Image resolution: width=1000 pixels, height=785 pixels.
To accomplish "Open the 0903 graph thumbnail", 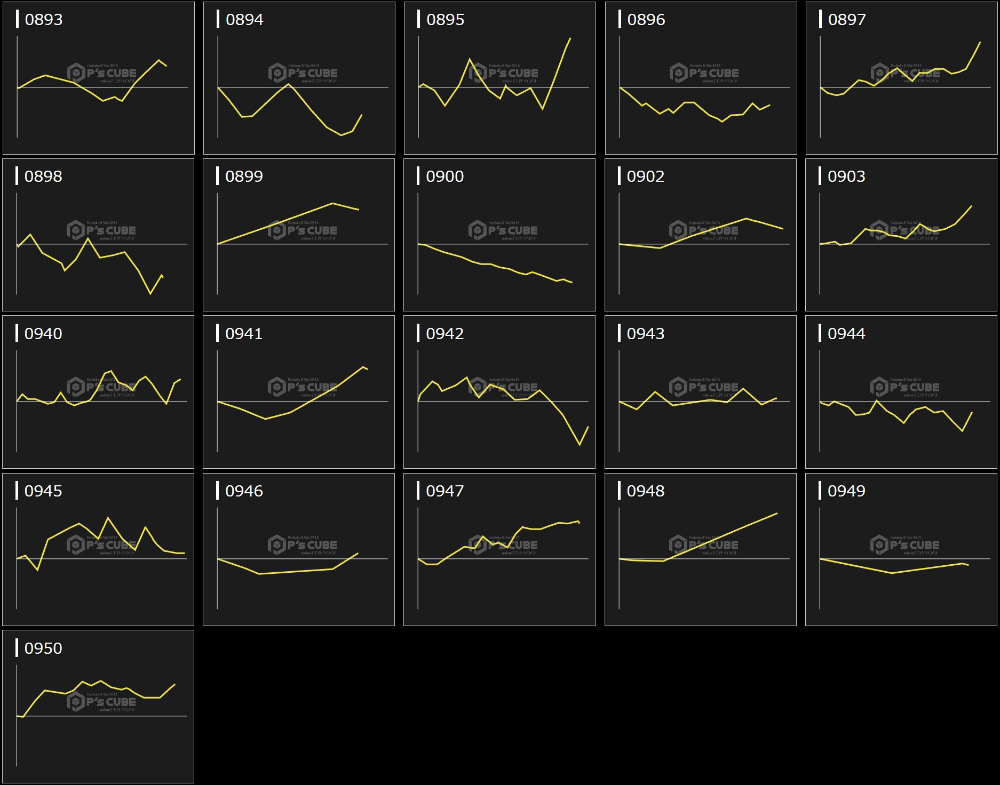I will 901,235.
